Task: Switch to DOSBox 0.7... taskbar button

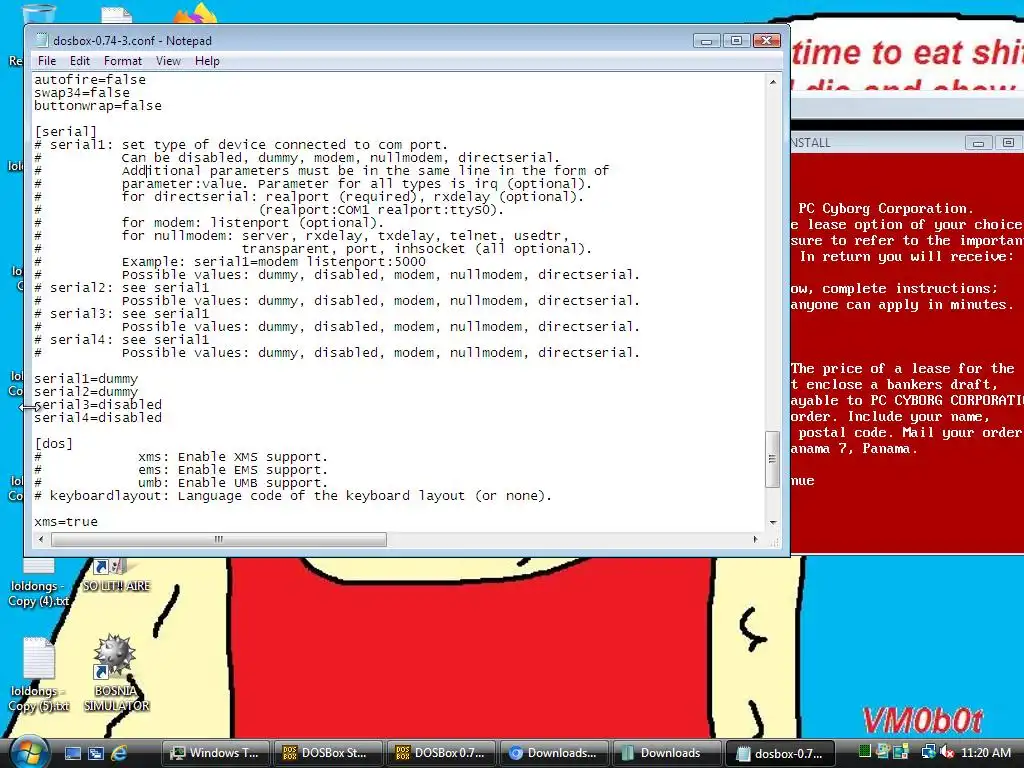Action: click(x=442, y=753)
